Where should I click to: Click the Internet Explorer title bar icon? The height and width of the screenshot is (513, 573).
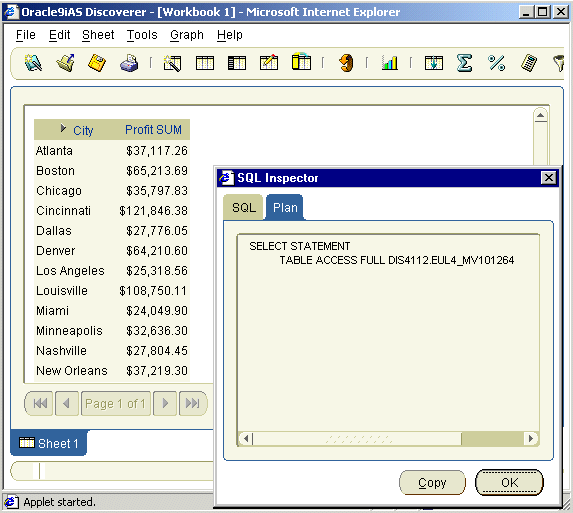click(11, 12)
